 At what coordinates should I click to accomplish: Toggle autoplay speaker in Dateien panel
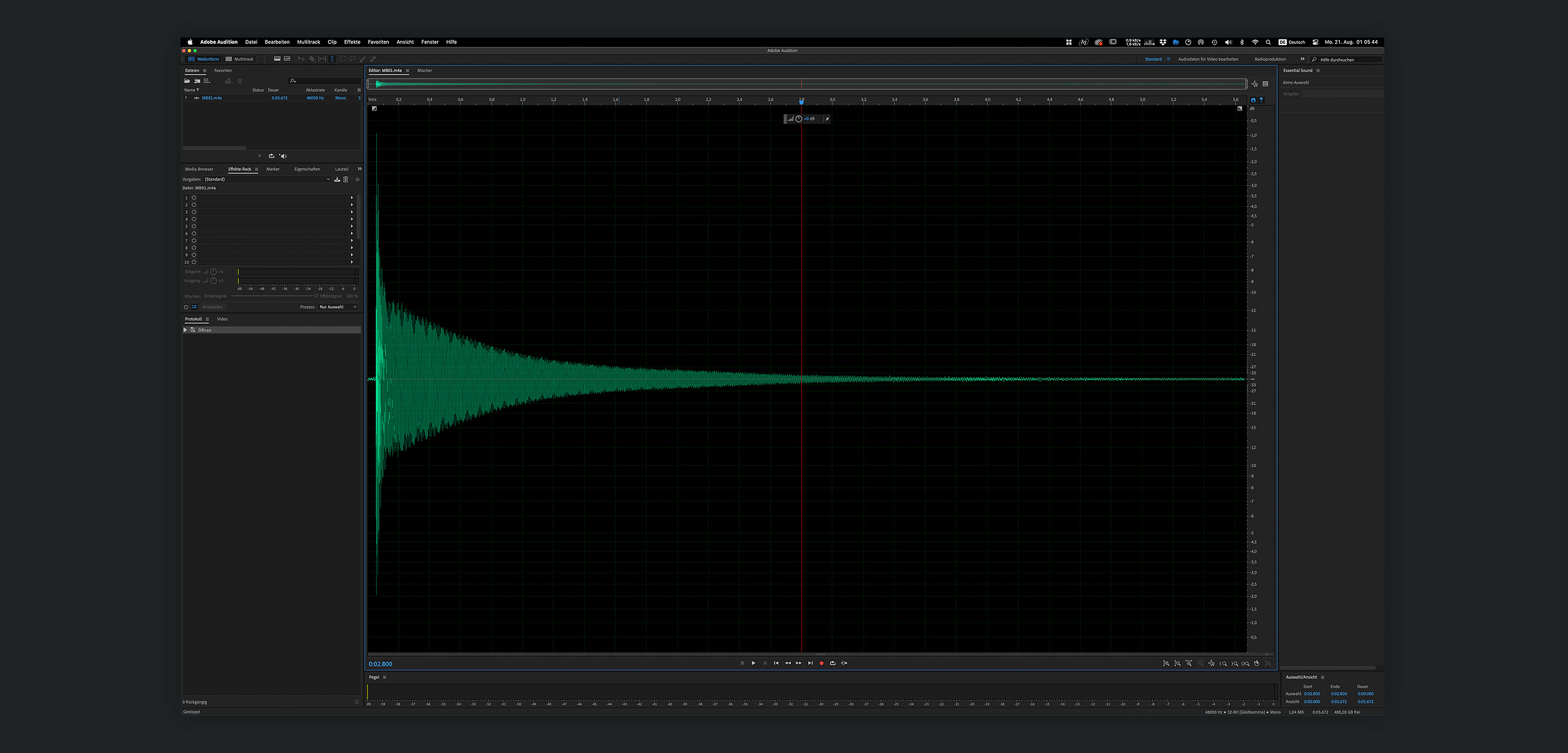283,156
